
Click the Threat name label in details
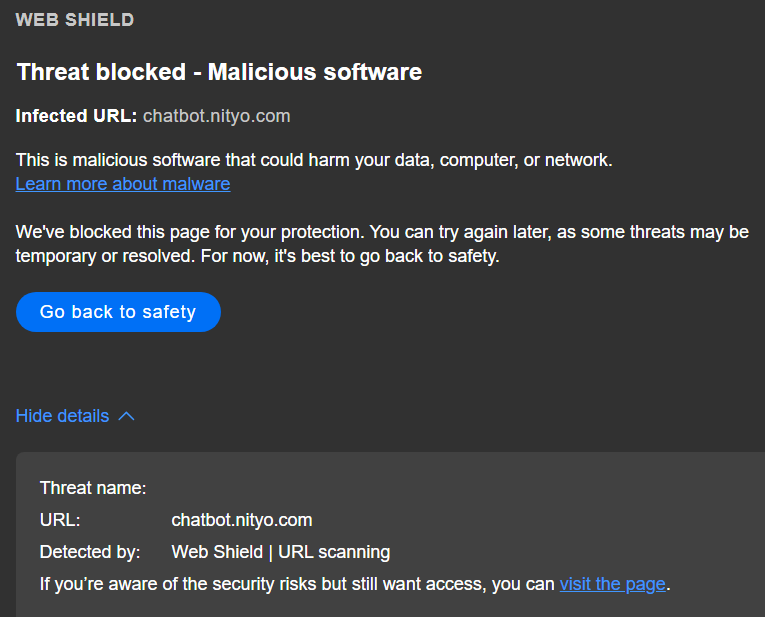pyautogui.click(x=93, y=488)
